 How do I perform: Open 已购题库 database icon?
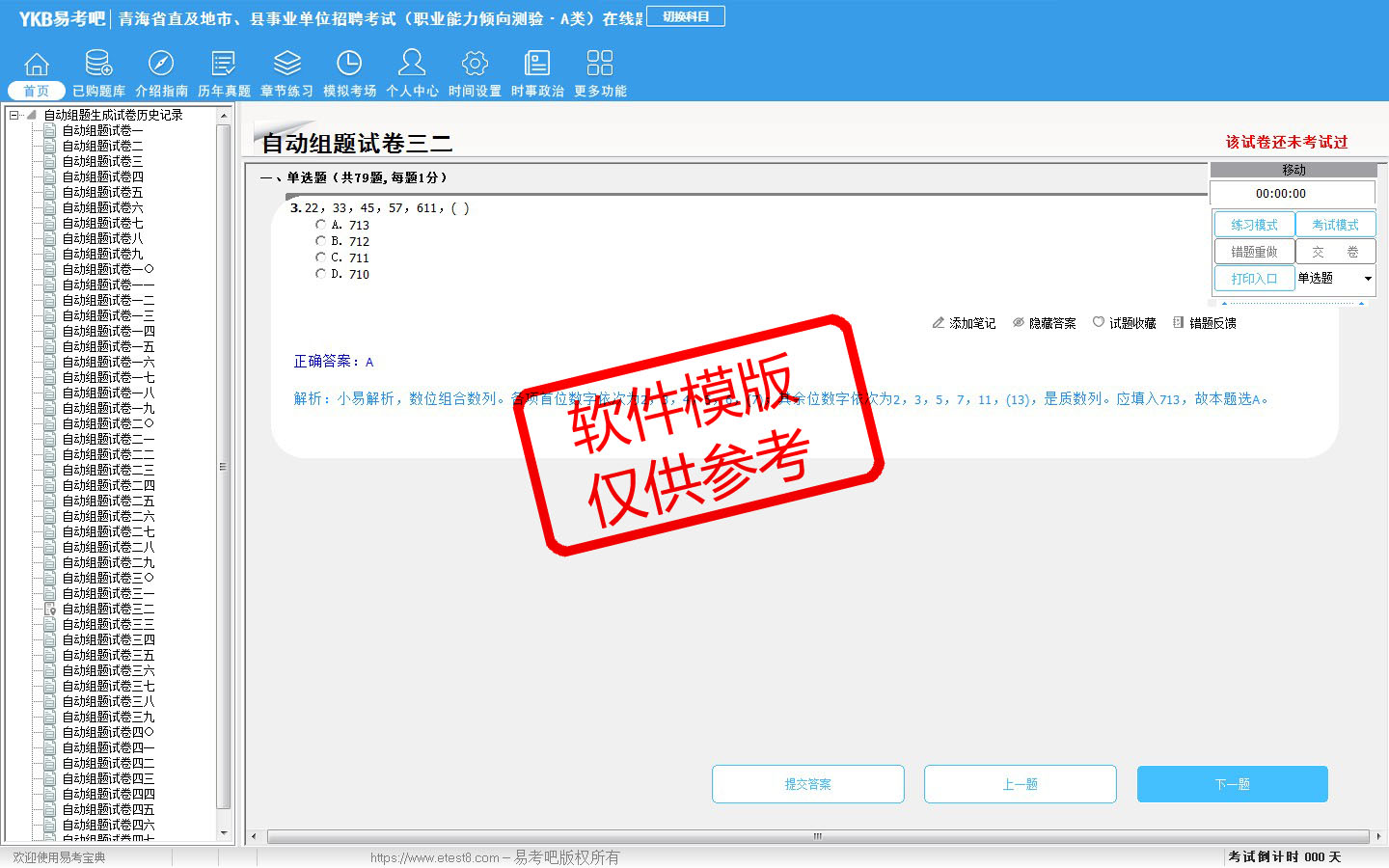pos(98,65)
